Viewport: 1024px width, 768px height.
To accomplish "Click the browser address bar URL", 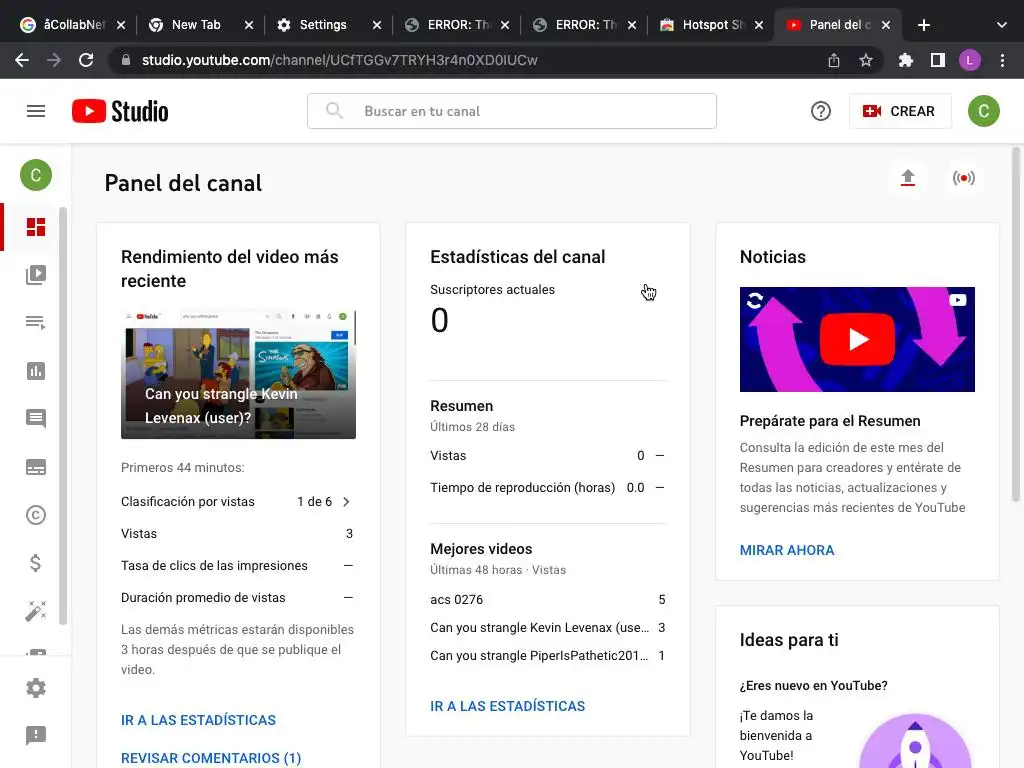I will (340, 61).
